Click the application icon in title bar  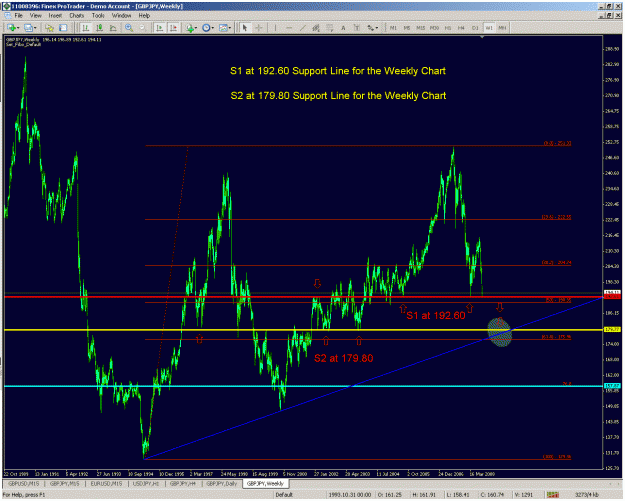(x=6, y=6)
